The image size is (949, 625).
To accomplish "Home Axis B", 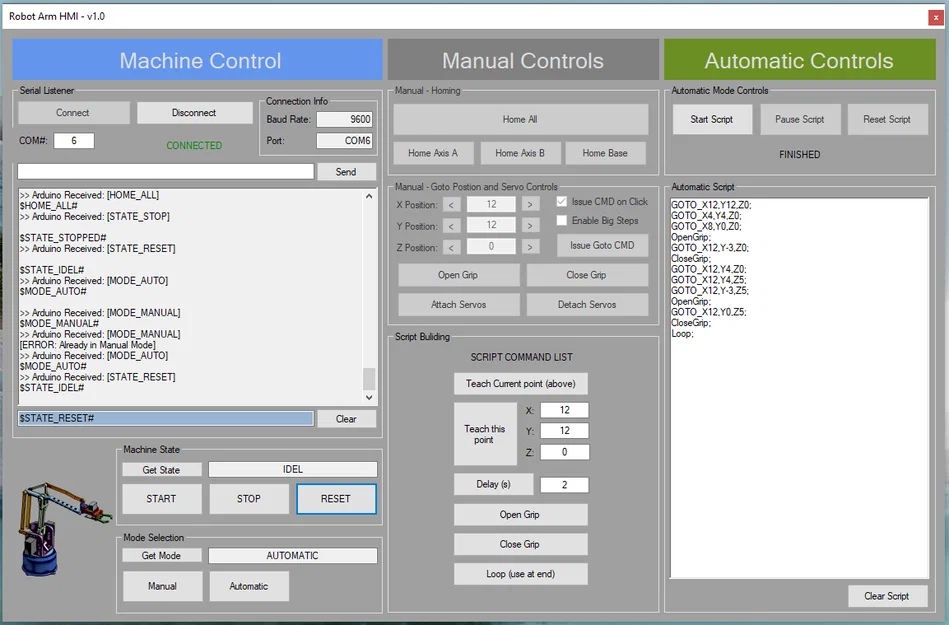I will [520, 153].
